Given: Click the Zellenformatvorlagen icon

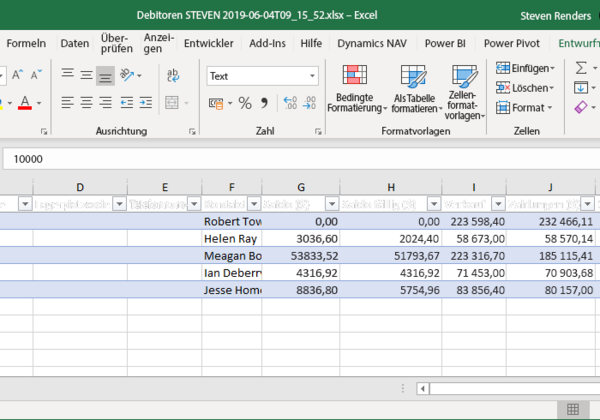Looking at the screenshot, I should click(463, 76).
